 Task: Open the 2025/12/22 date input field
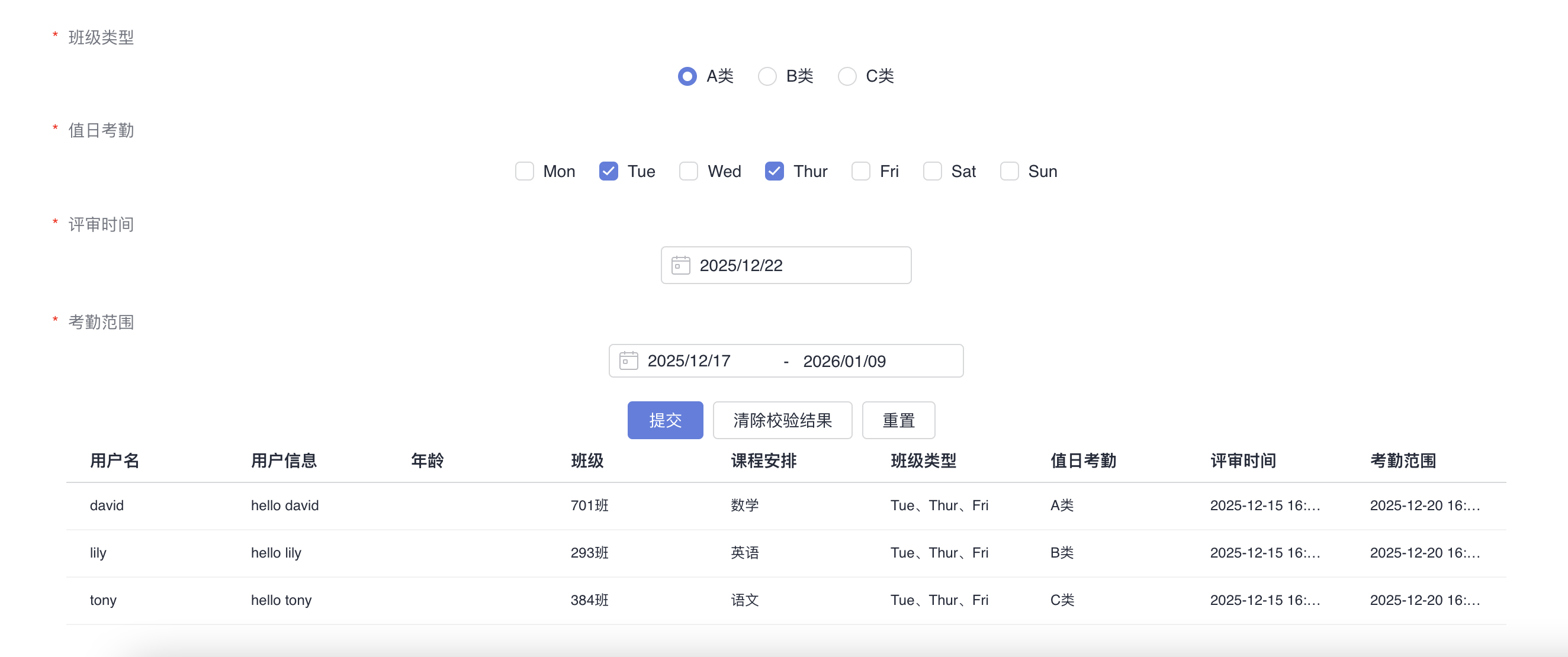pyautogui.click(x=785, y=265)
